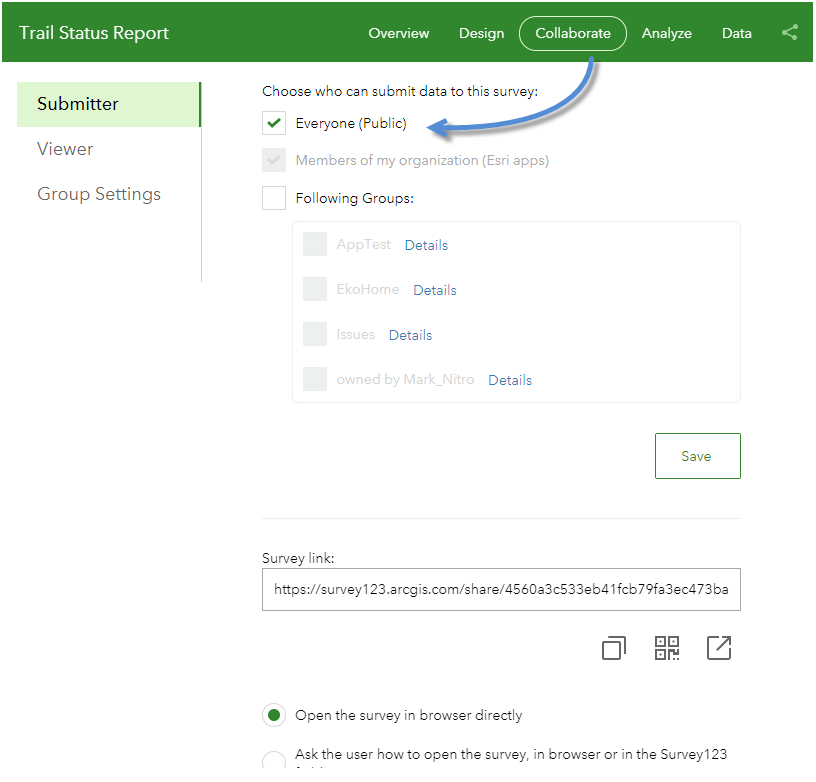Toggle Members of my organization checkbox
Viewport: 816px width, 782px height.
point(274,160)
